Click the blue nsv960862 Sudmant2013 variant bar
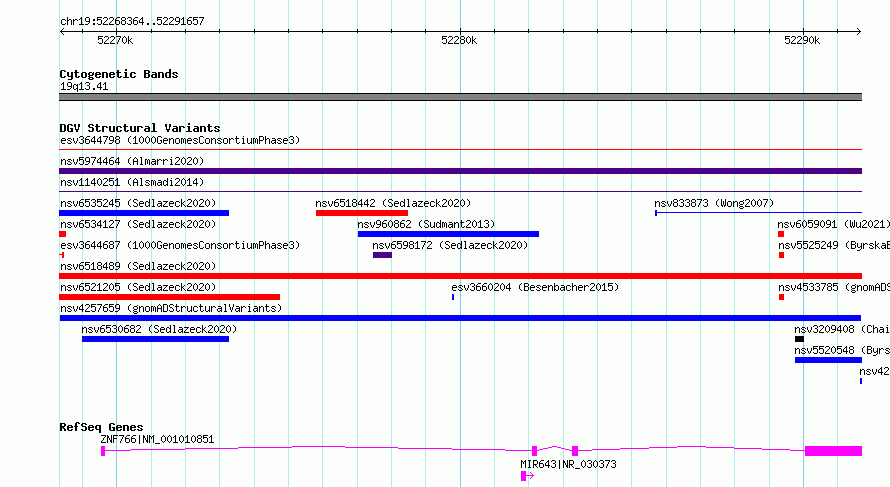The width and height of the screenshot is (890, 487). 448,234
